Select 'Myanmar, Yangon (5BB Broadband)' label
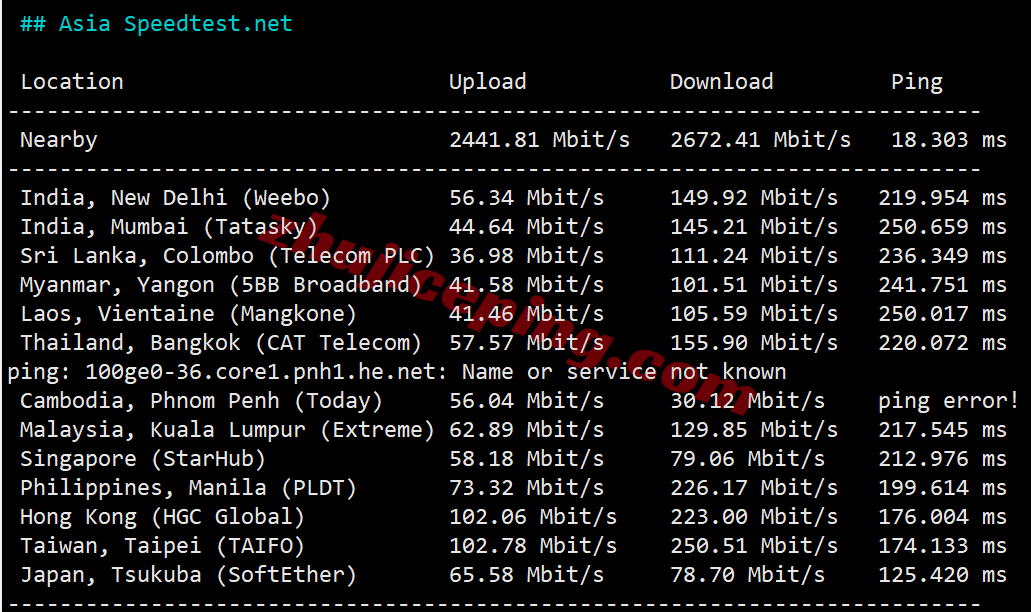This screenshot has height=612, width=1031. coord(220,284)
